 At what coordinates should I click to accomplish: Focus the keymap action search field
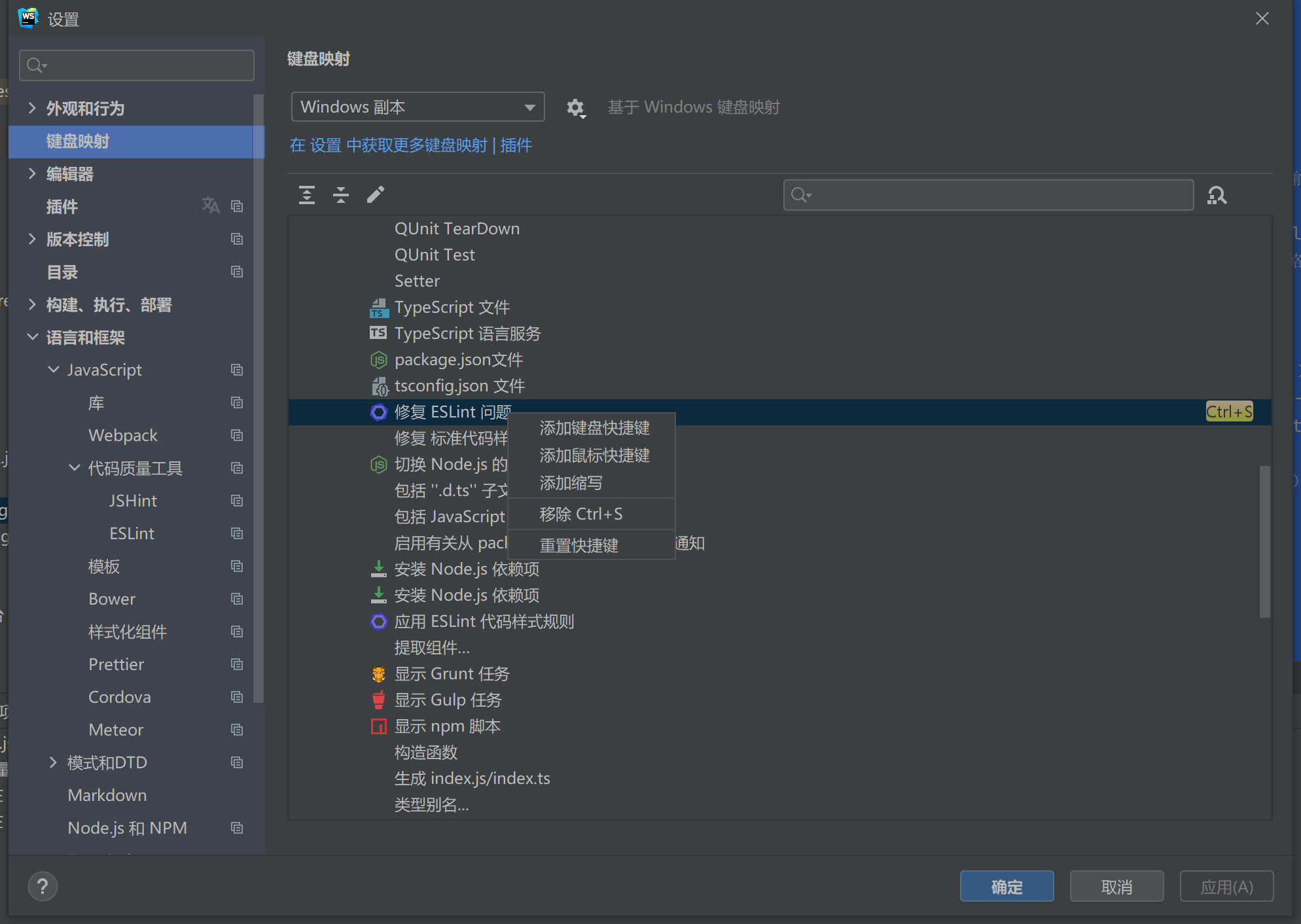click(x=988, y=195)
